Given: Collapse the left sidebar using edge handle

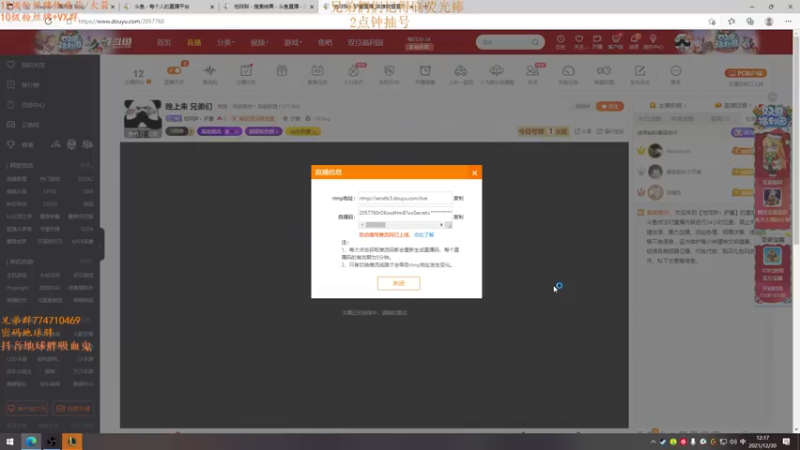Looking at the screenshot, I should click(102, 244).
